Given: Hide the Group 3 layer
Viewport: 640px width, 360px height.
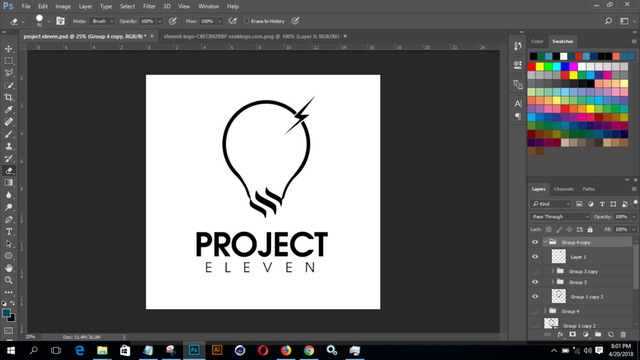Looking at the screenshot, I should click(535, 282).
